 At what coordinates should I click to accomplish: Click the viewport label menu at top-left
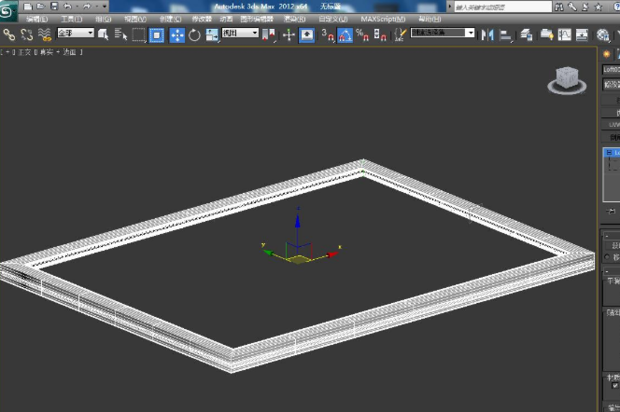[41, 52]
